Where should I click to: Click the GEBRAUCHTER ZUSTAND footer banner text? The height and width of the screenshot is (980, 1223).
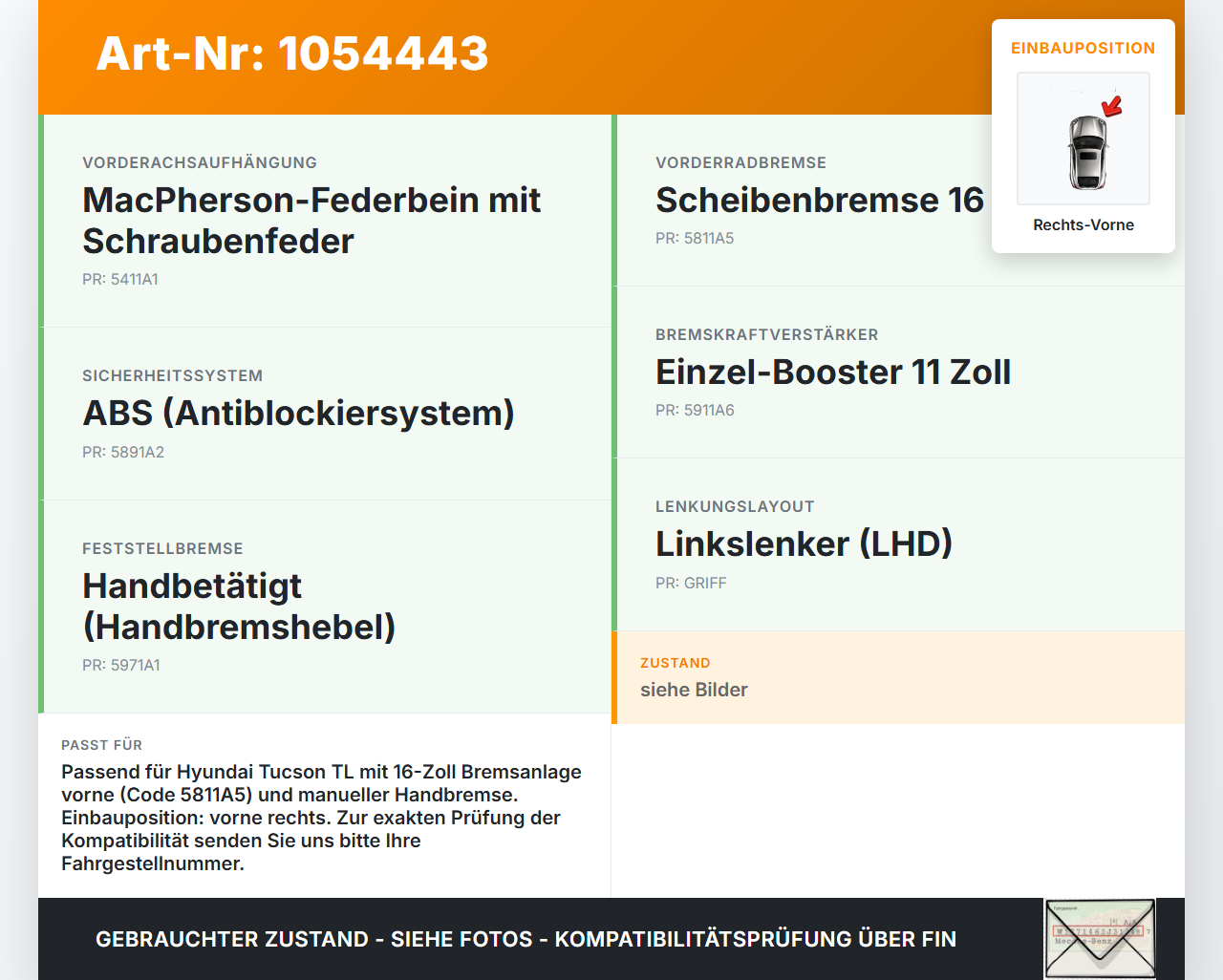click(x=526, y=939)
